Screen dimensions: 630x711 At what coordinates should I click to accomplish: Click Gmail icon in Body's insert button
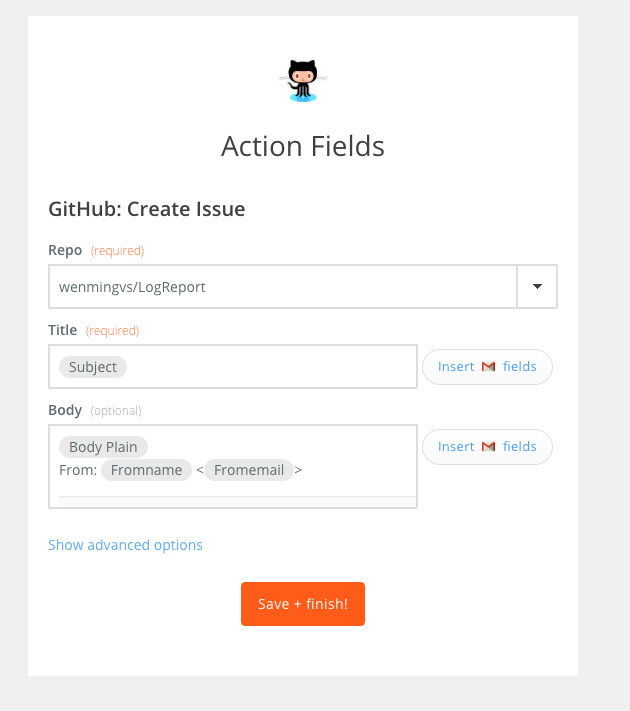[x=488, y=447]
